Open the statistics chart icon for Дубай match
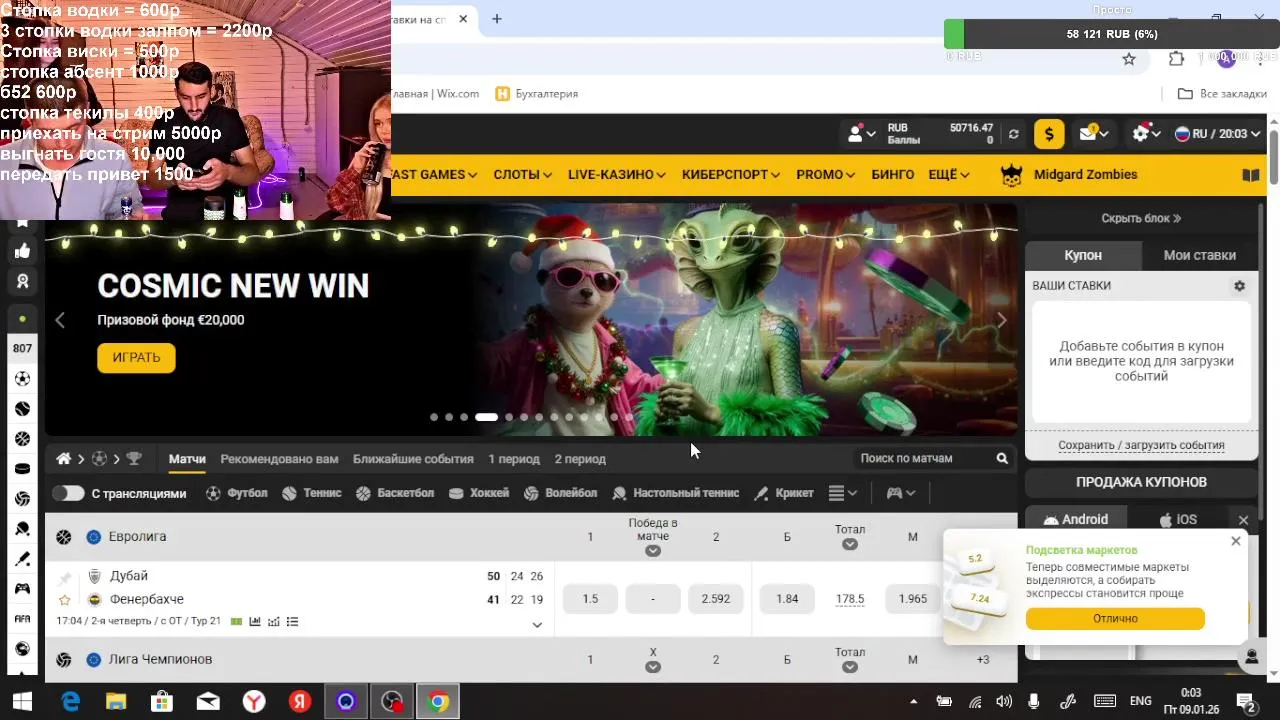The width and height of the screenshot is (1280, 720). (x=255, y=622)
